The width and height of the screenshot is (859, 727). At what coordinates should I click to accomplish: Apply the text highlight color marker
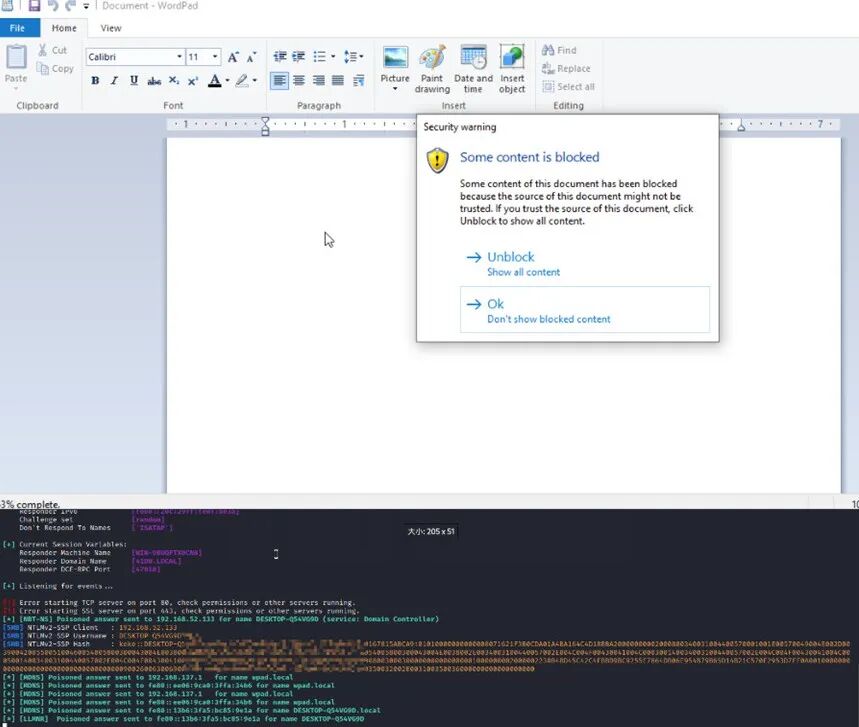click(242, 81)
